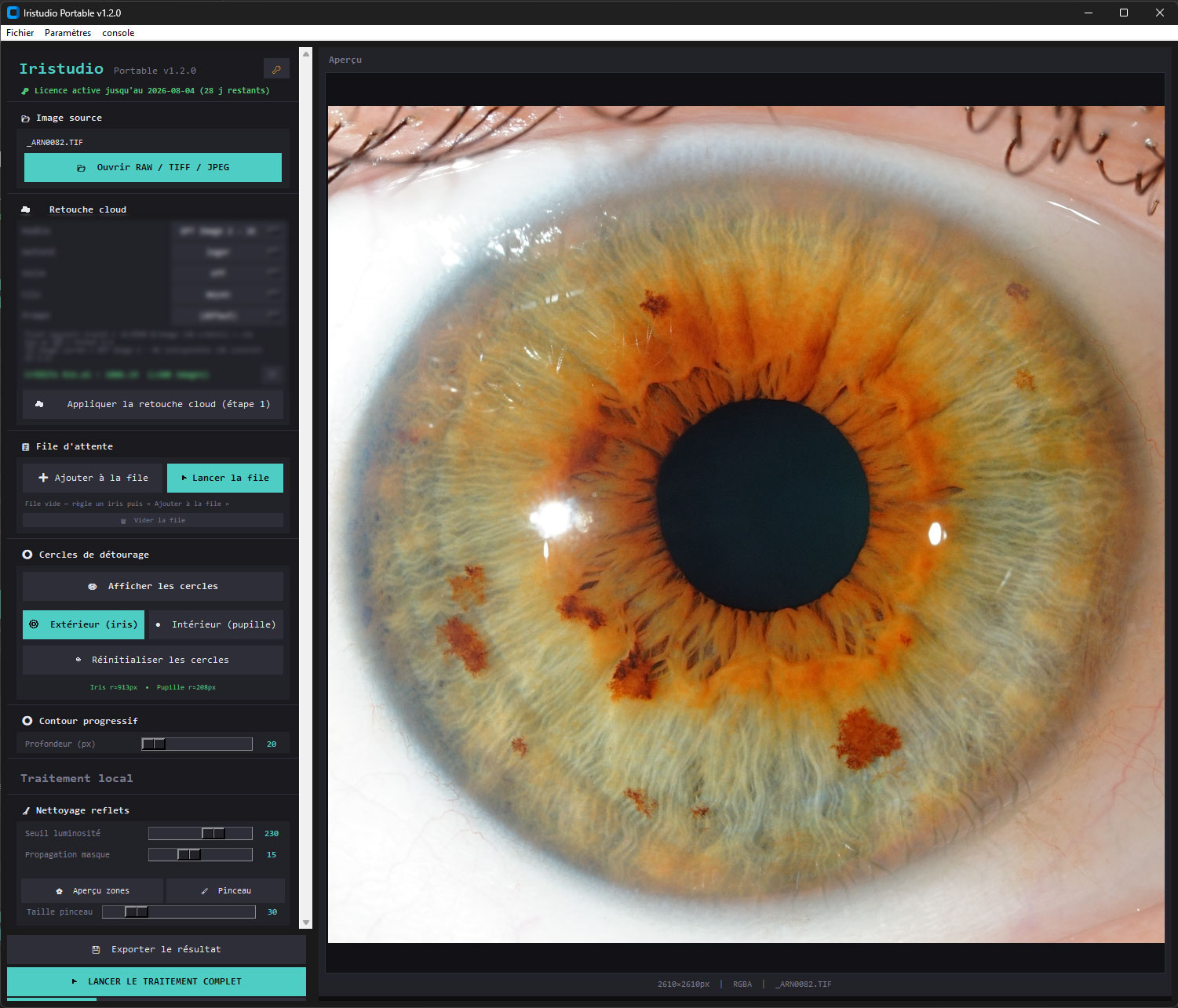Click the Iristudio logo title text
Image resolution: width=1178 pixels, height=1008 pixels.
click(x=61, y=68)
